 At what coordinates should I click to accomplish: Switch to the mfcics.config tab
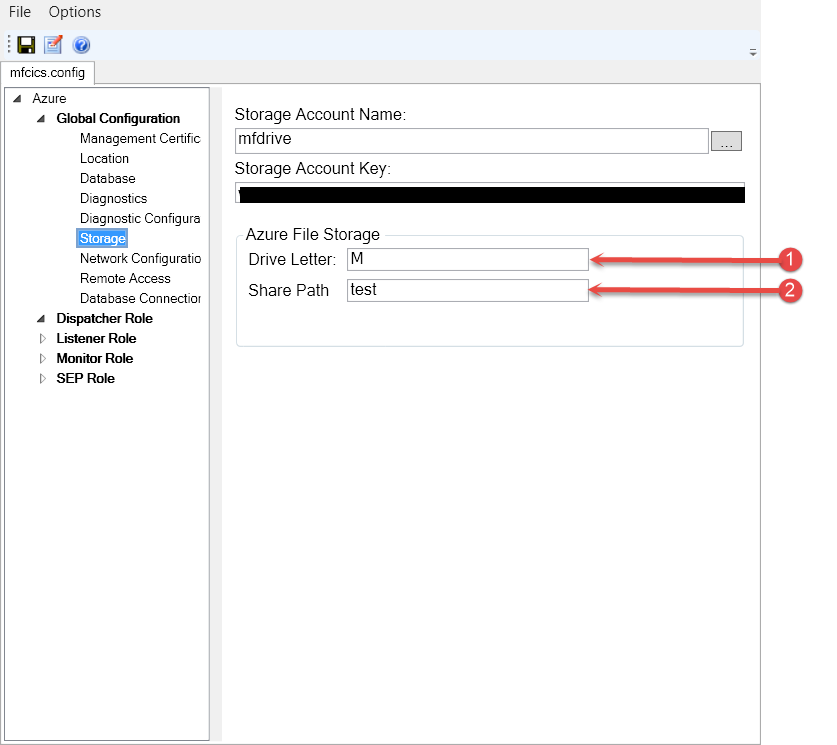coord(47,73)
